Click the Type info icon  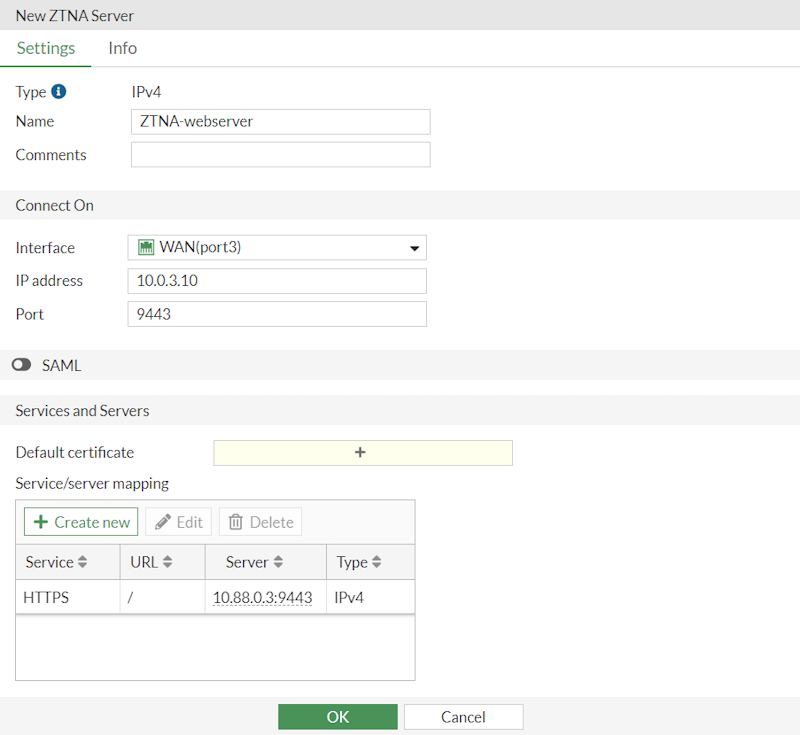tap(59, 92)
